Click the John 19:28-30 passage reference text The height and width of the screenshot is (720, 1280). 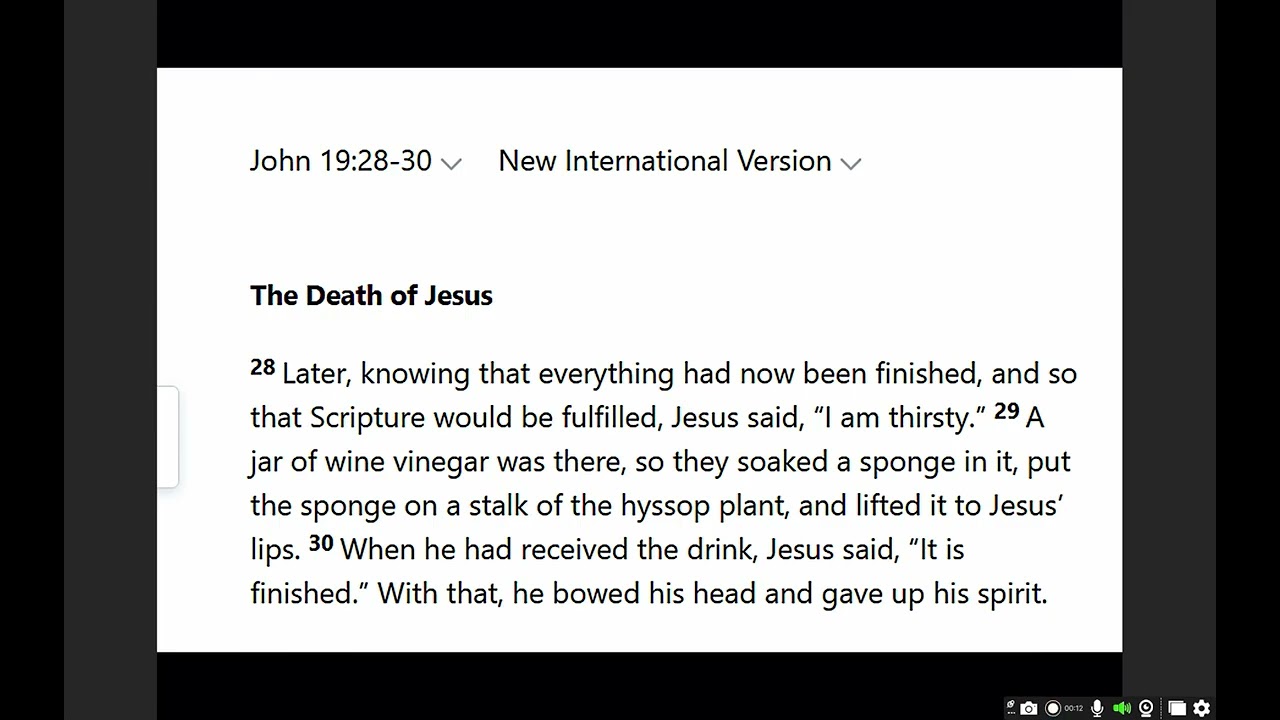click(340, 161)
